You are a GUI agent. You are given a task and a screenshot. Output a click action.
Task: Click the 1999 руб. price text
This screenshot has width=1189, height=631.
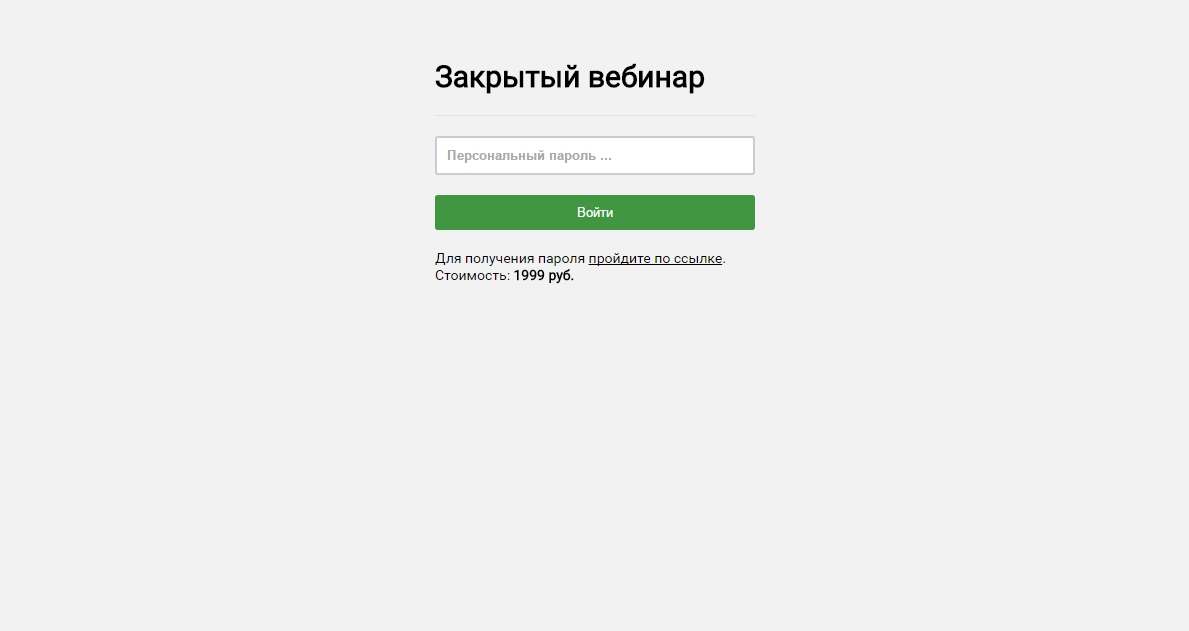(x=544, y=275)
